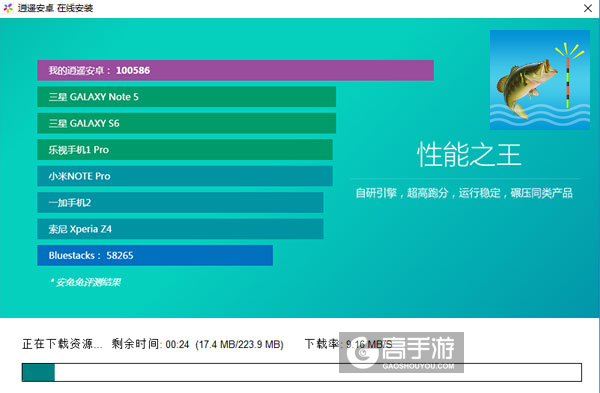
Task: Select the 乐视手机1 Pro benchmark bar
Action: pyautogui.click(x=185, y=150)
